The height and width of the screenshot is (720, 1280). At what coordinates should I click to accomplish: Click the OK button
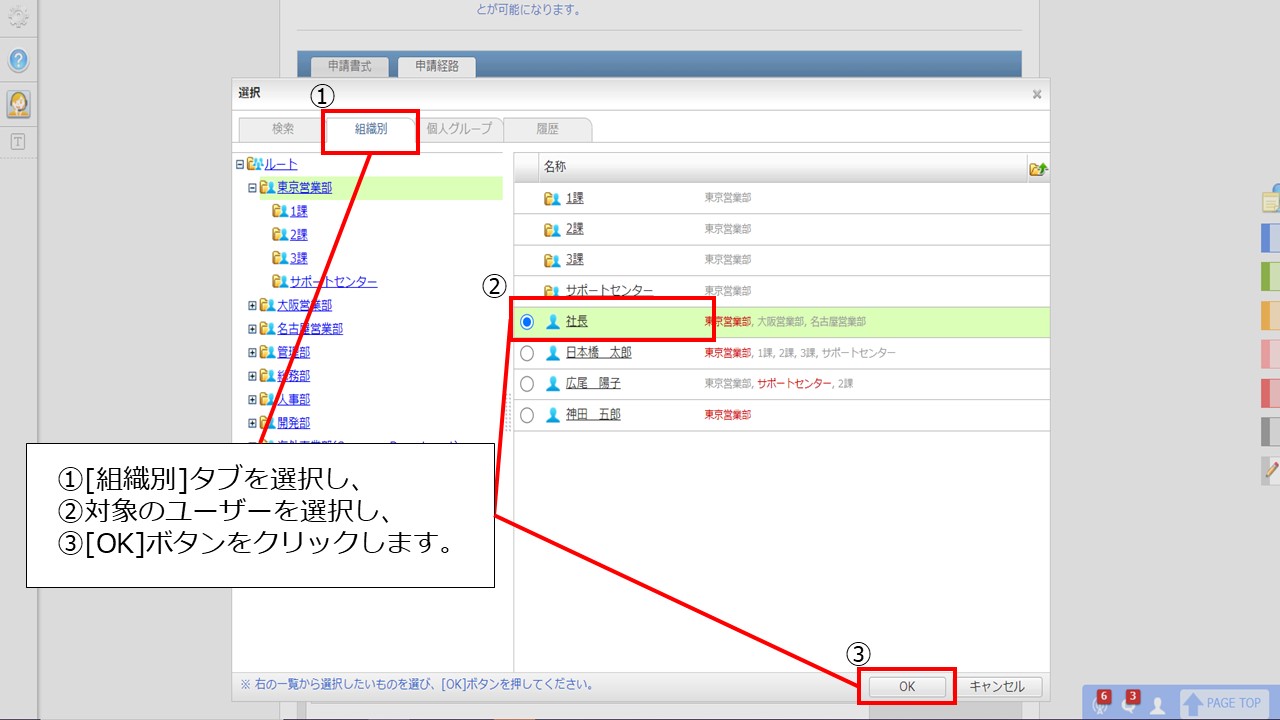(907, 687)
